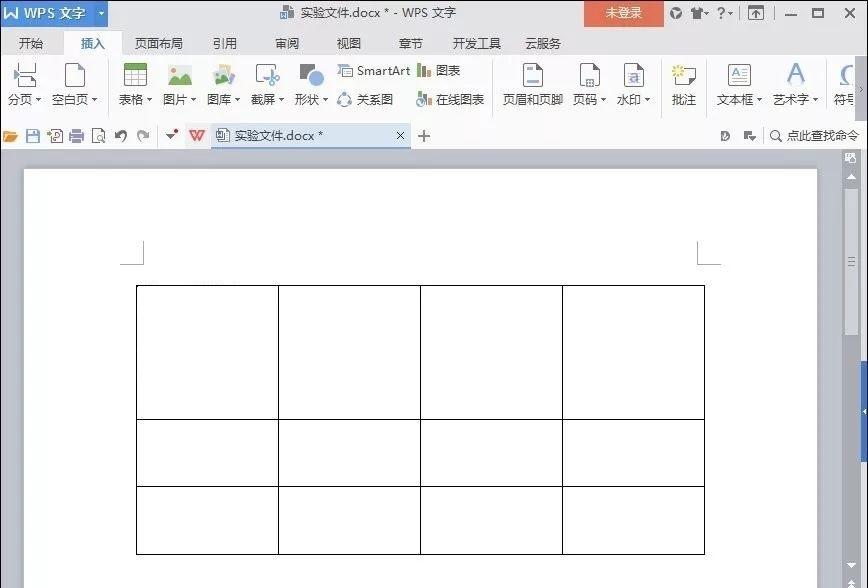
Task: Expand the 页码 dropdown arrow
Action: click(603, 100)
